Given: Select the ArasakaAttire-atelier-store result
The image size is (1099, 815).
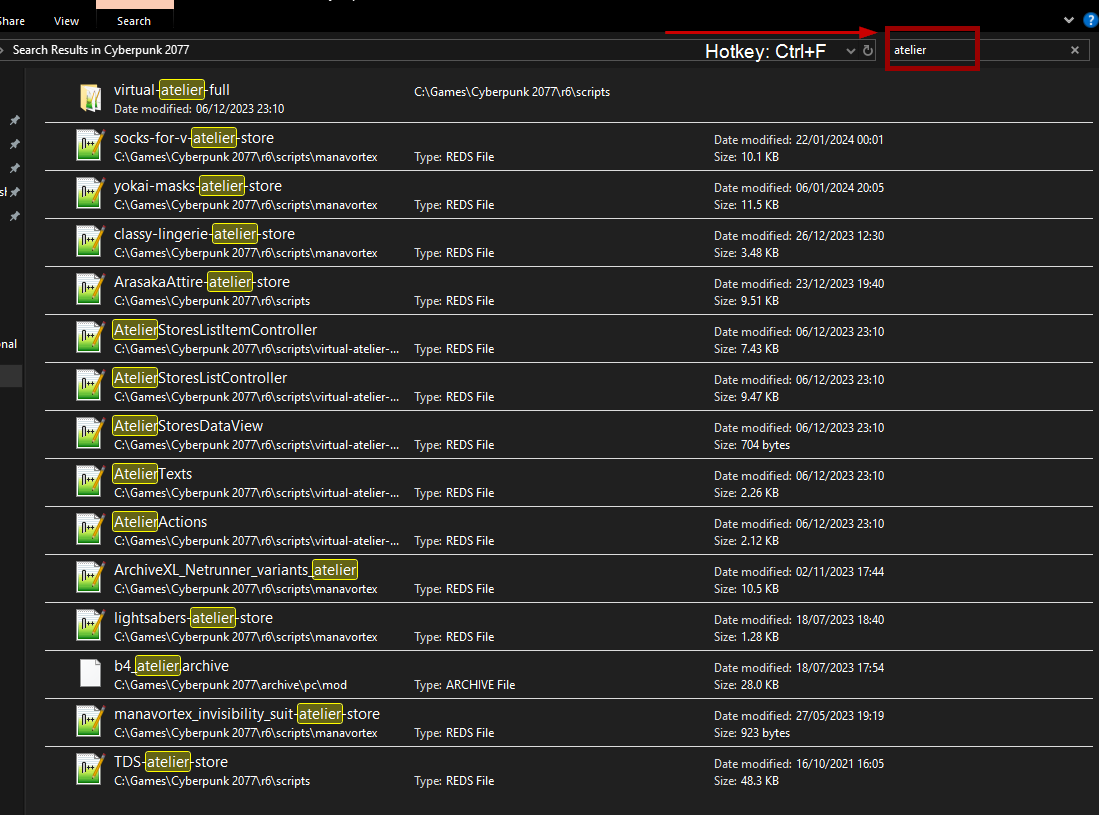Looking at the screenshot, I should point(202,282).
